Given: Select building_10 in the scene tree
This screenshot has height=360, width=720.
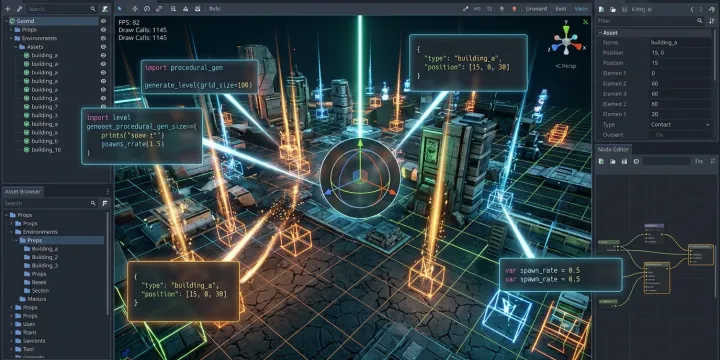Looking at the screenshot, I should (46, 150).
